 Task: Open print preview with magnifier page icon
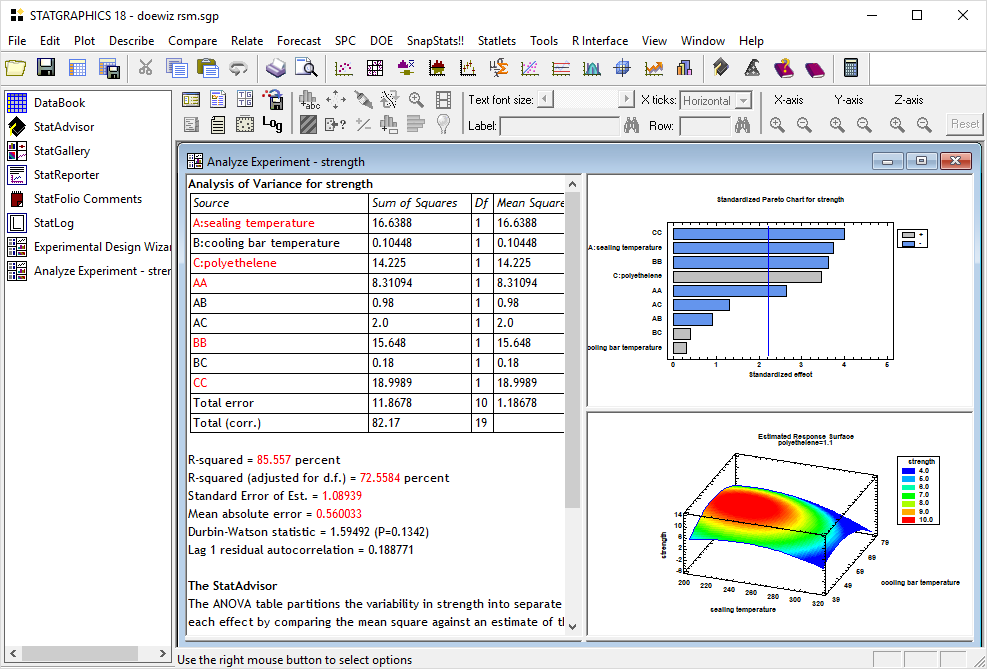click(307, 68)
